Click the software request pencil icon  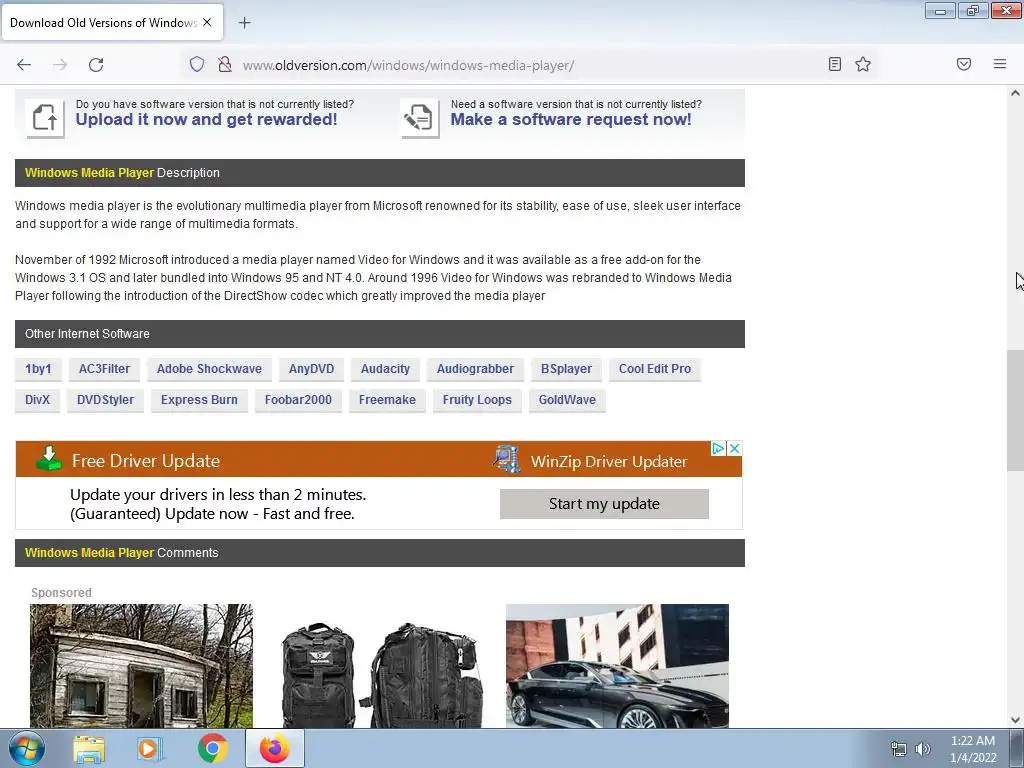click(x=419, y=118)
